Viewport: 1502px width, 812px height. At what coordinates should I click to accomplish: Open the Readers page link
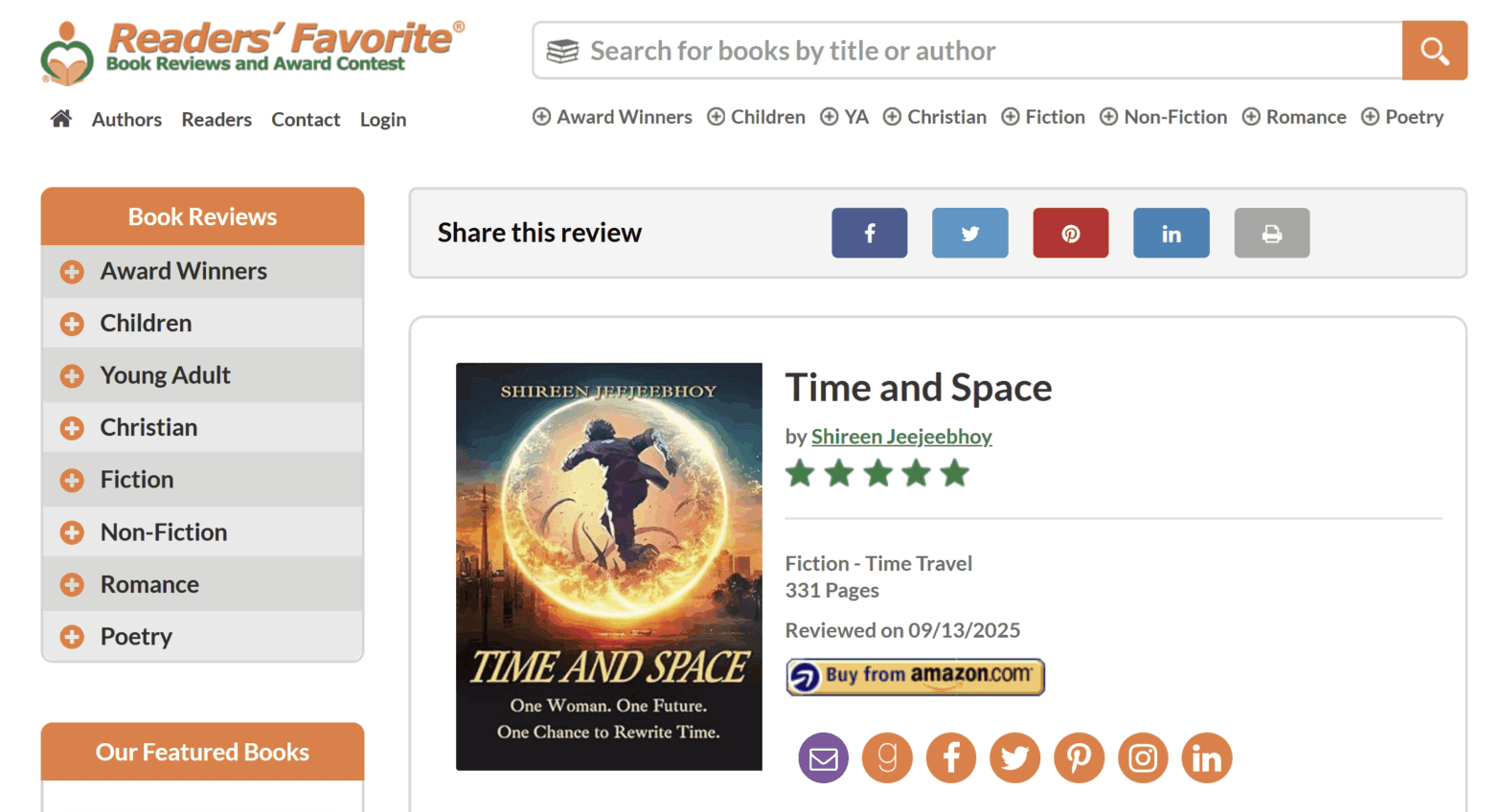pos(216,120)
